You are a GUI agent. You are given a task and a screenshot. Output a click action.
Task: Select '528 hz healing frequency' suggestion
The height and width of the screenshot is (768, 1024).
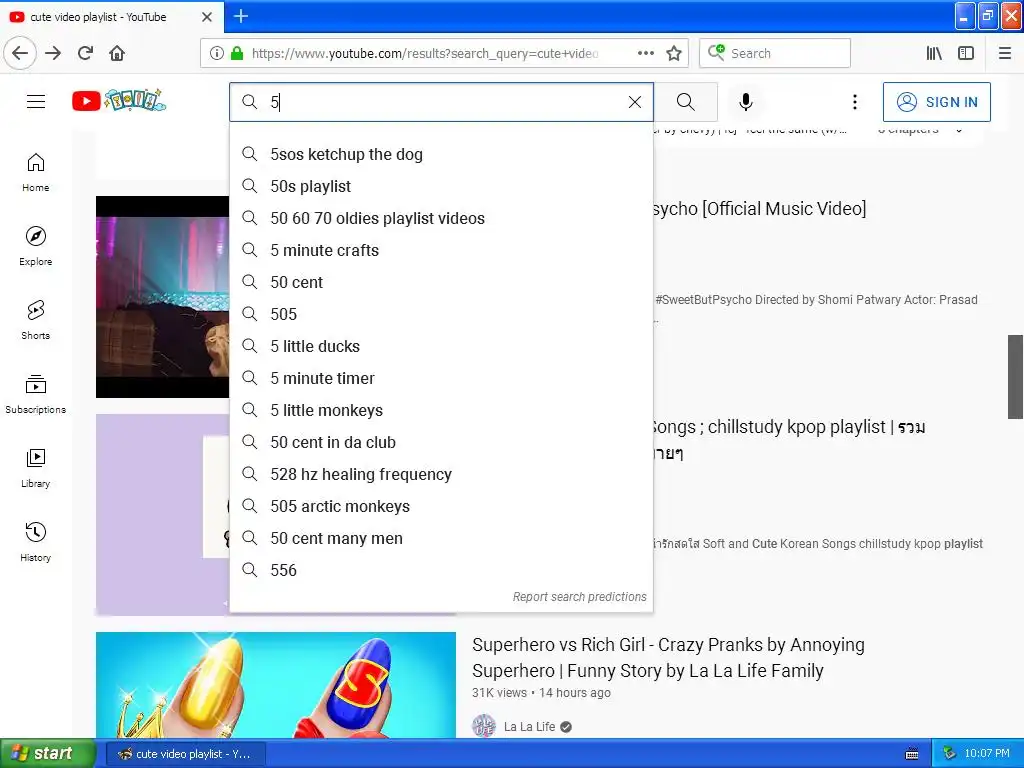441,474
